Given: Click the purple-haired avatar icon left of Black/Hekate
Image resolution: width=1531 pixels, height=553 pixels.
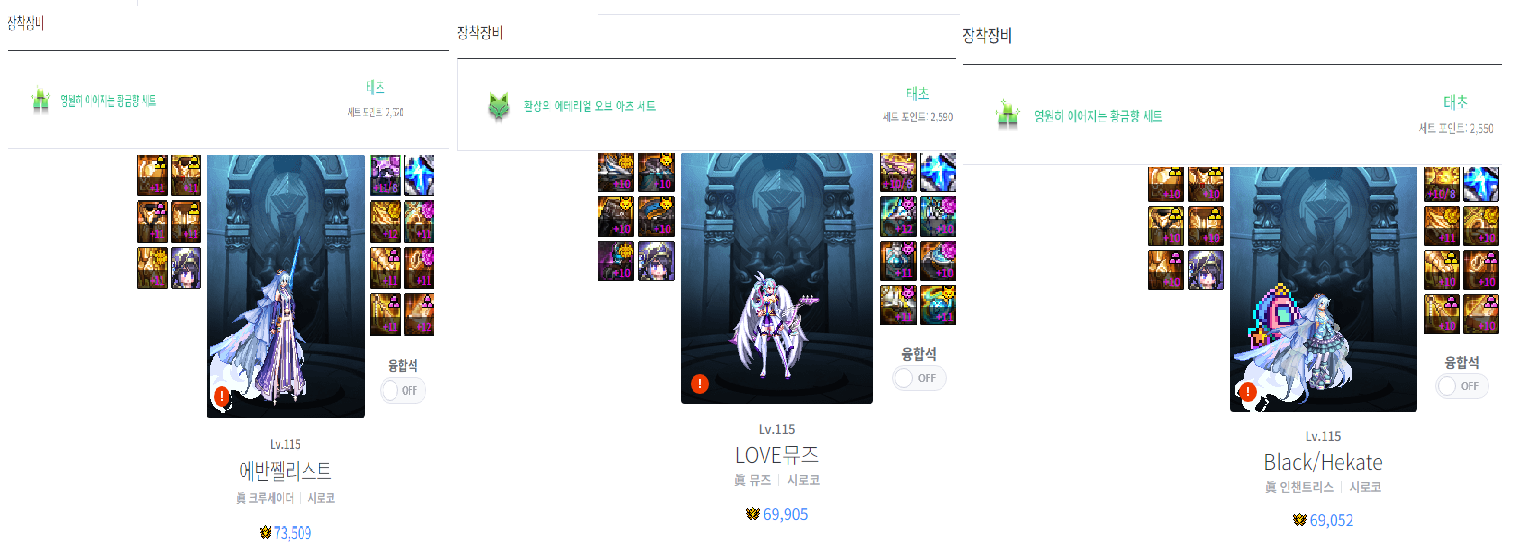Looking at the screenshot, I should pyautogui.click(x=1206, y=270).
